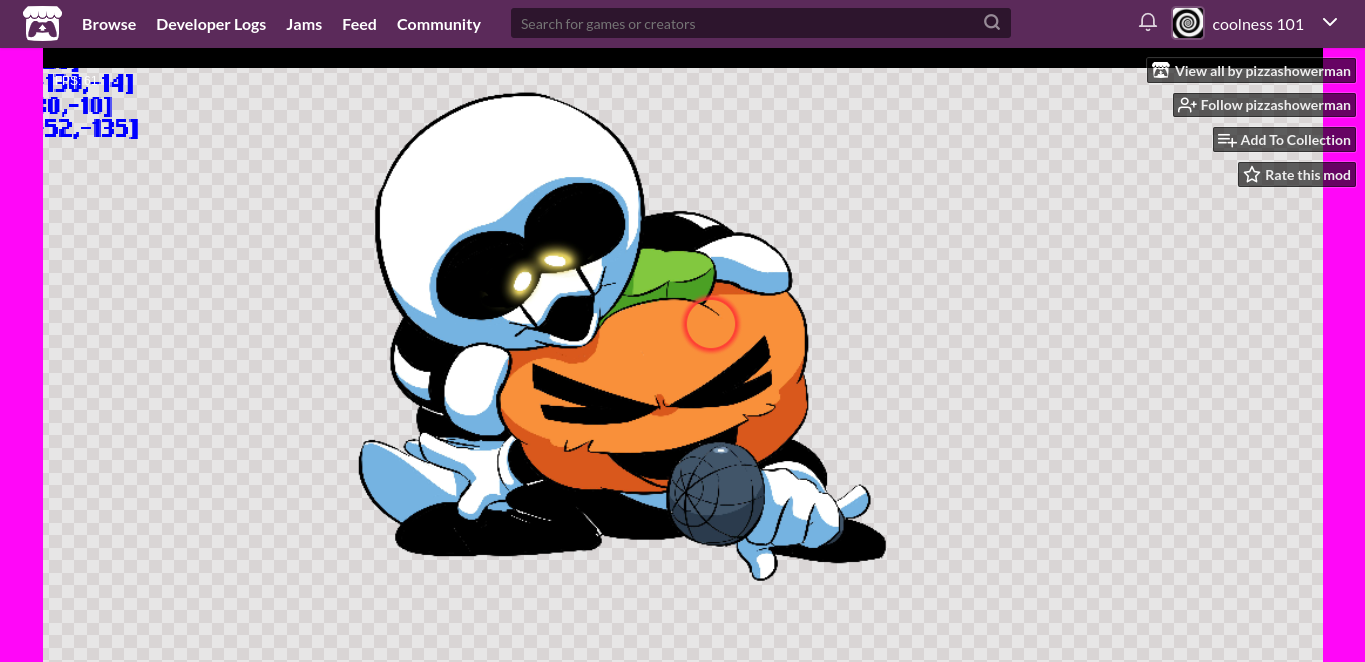The width and height of the screenshot is (1365, 662).
Task: Click the playlist-plus icon in Add To Collection
Action: click(1227, 140)
